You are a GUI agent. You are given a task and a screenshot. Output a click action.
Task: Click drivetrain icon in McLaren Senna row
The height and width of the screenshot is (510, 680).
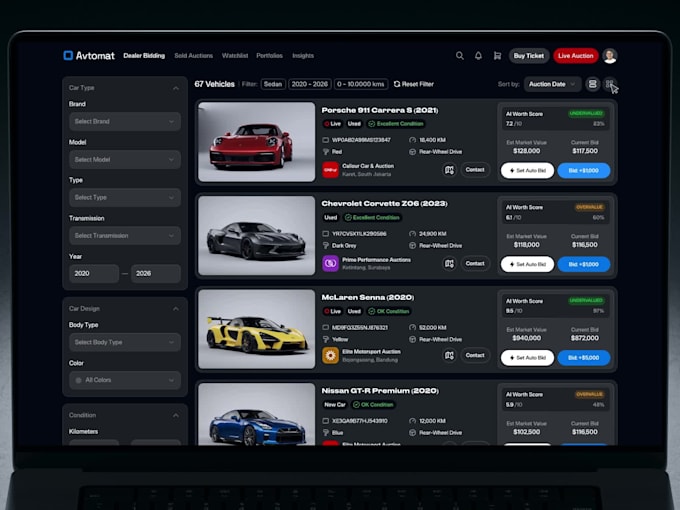412,339
